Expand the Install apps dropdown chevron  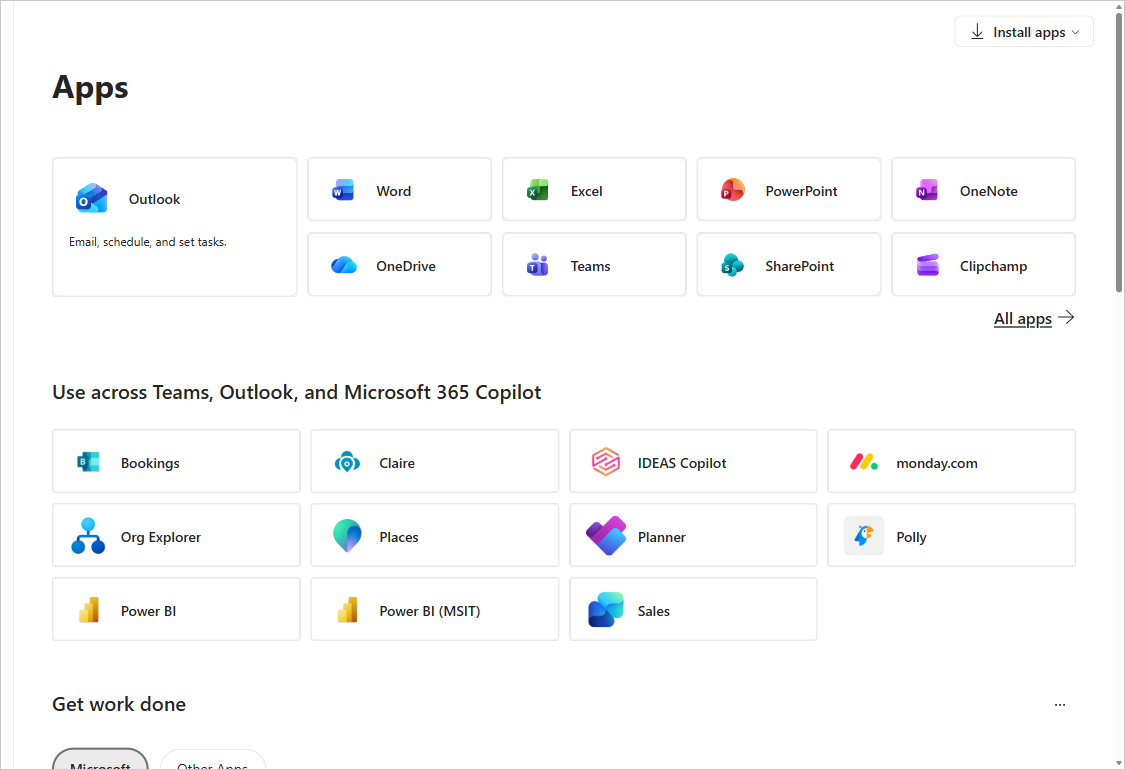click(x=1075, y=32)
